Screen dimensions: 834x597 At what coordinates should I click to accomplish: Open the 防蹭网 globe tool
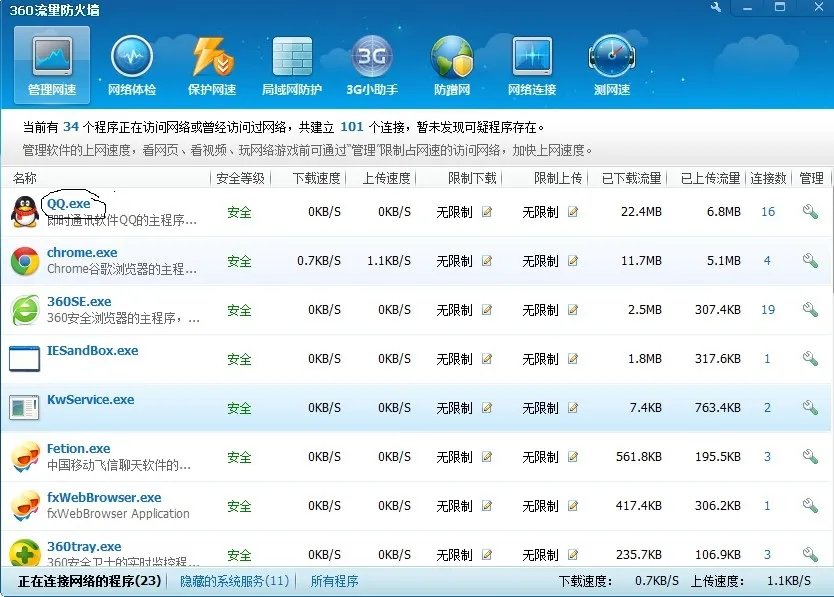pos(452,63)
